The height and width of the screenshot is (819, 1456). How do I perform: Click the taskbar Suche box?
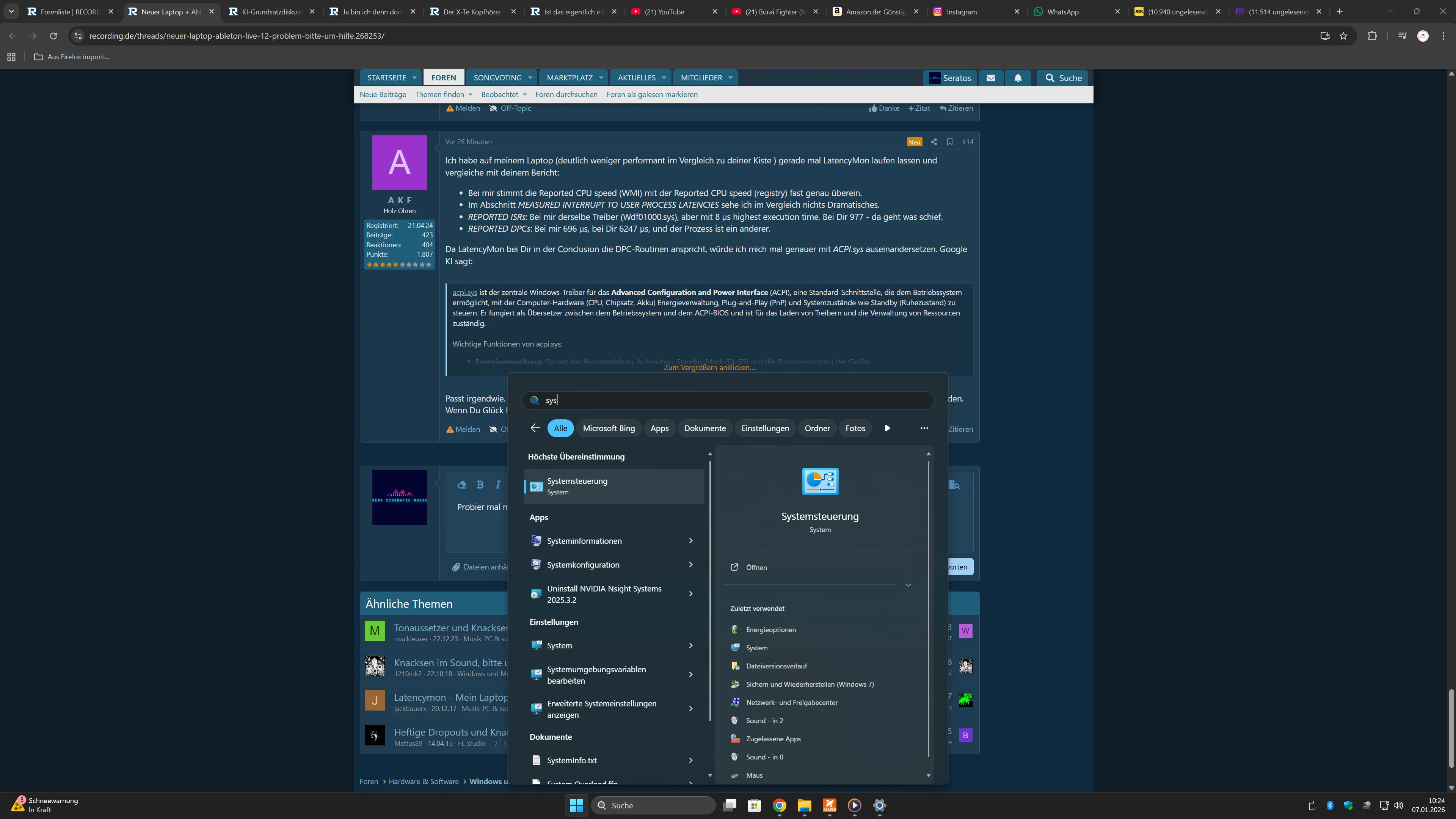[x=653, y=805]
